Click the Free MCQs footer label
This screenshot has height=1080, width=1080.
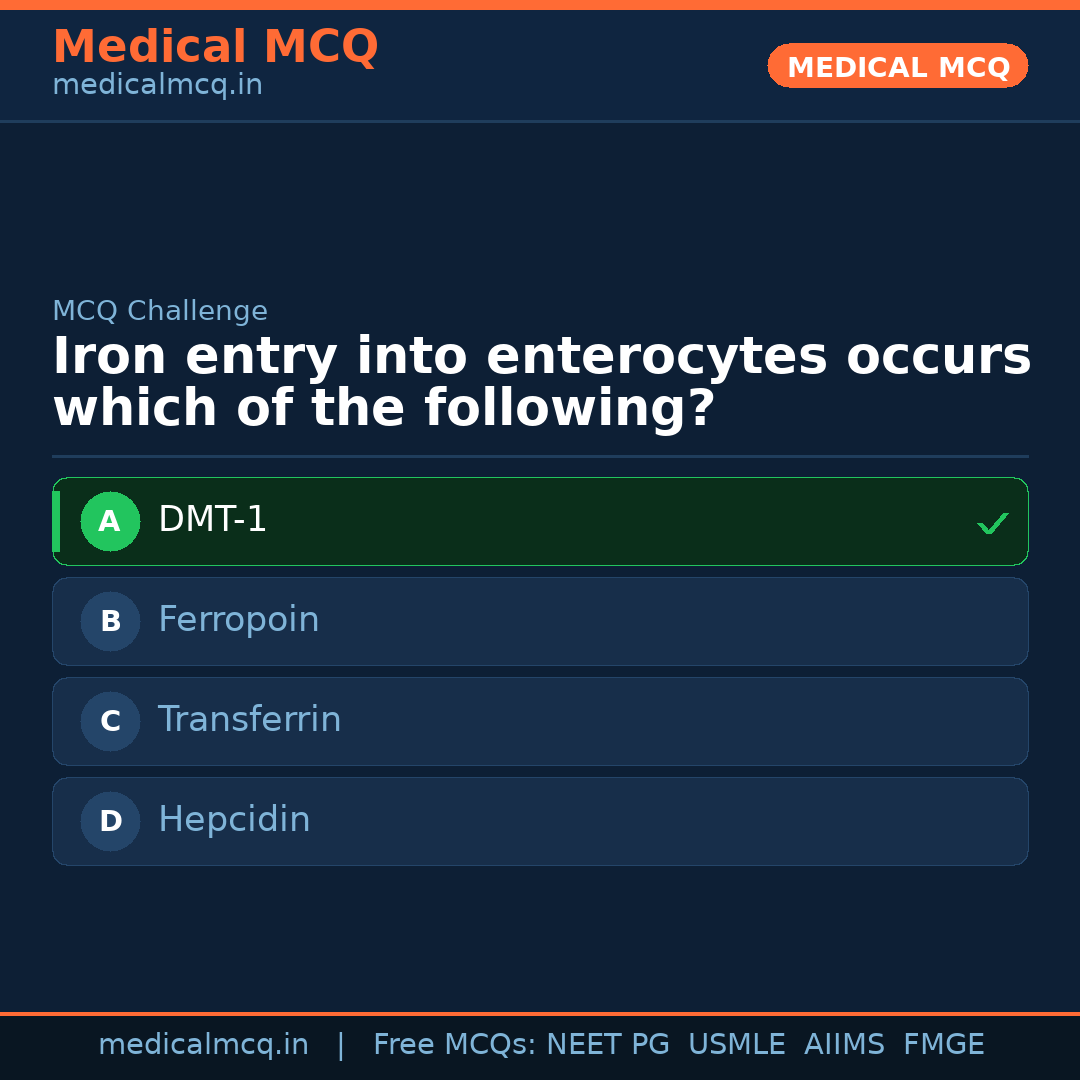pos(453,1045)
